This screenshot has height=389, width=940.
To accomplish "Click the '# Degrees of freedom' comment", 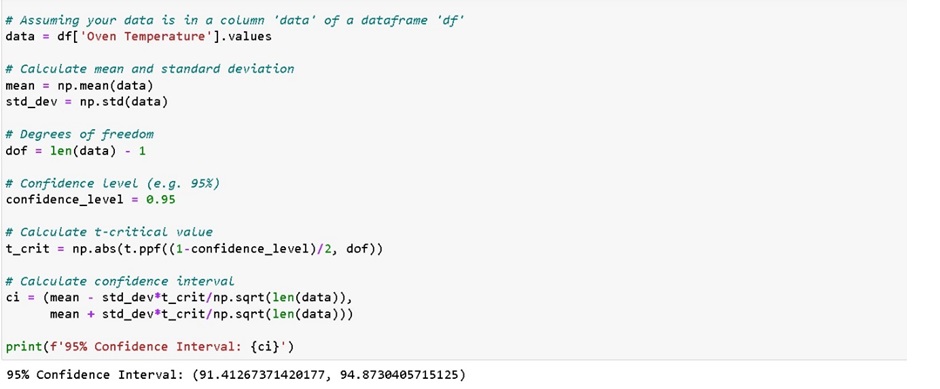I will click(x=80, y=134).
